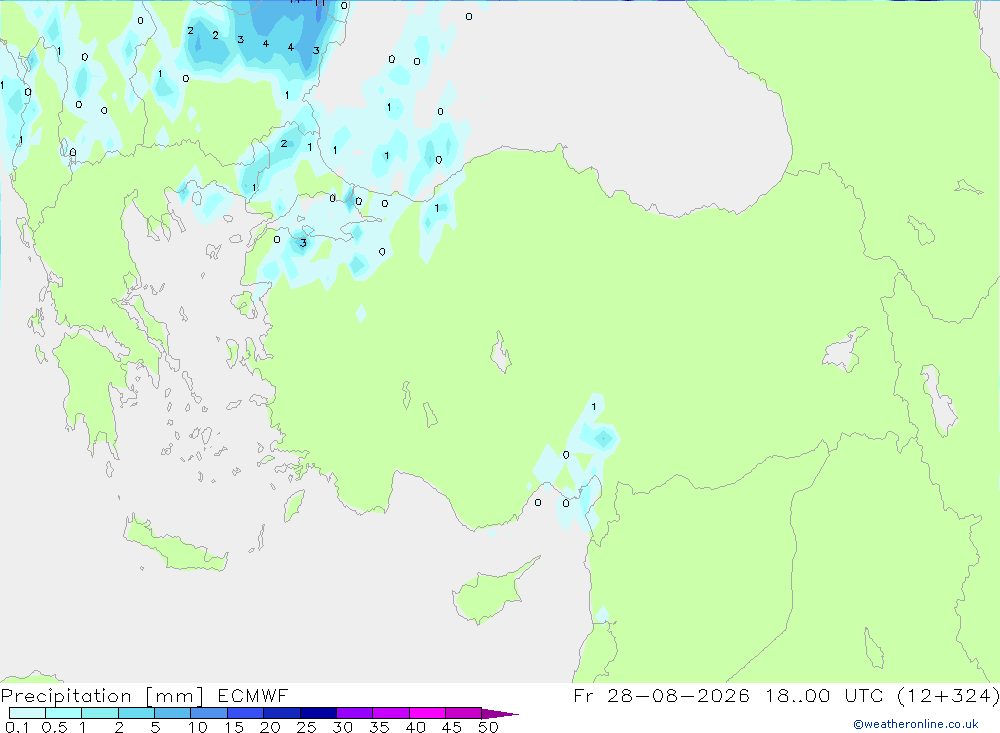Select the legend label '50'

[488, 727]
